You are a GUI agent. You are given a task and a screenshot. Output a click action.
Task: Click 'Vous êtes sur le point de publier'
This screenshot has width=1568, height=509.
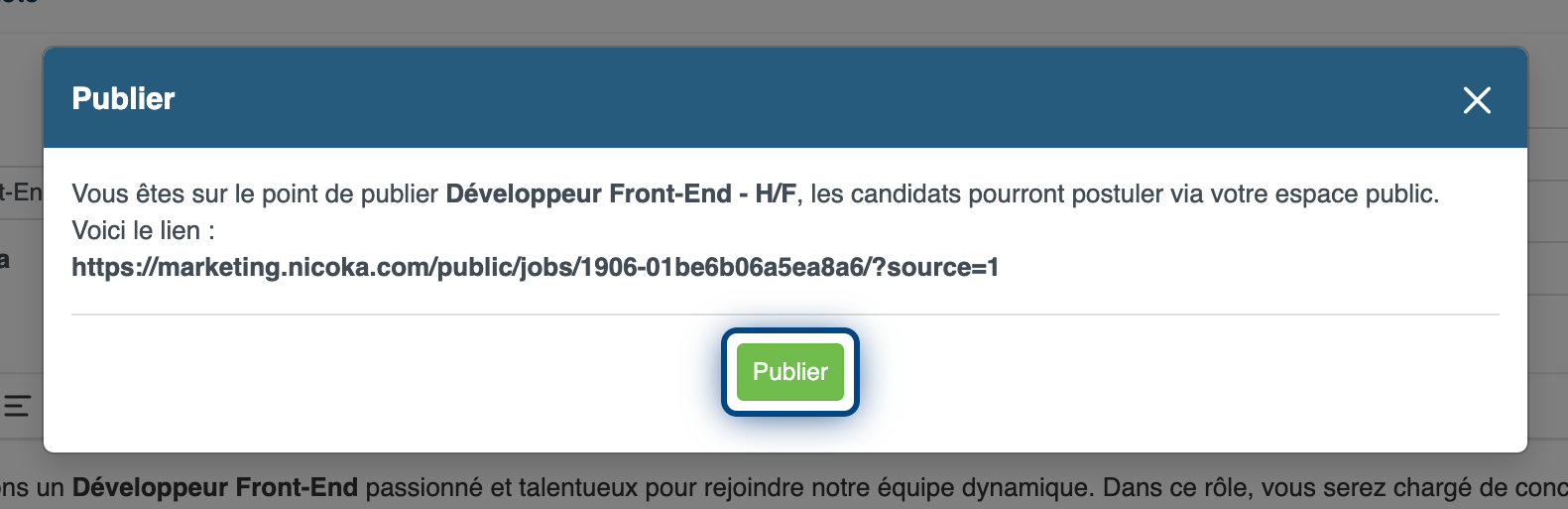coord(255,193)
